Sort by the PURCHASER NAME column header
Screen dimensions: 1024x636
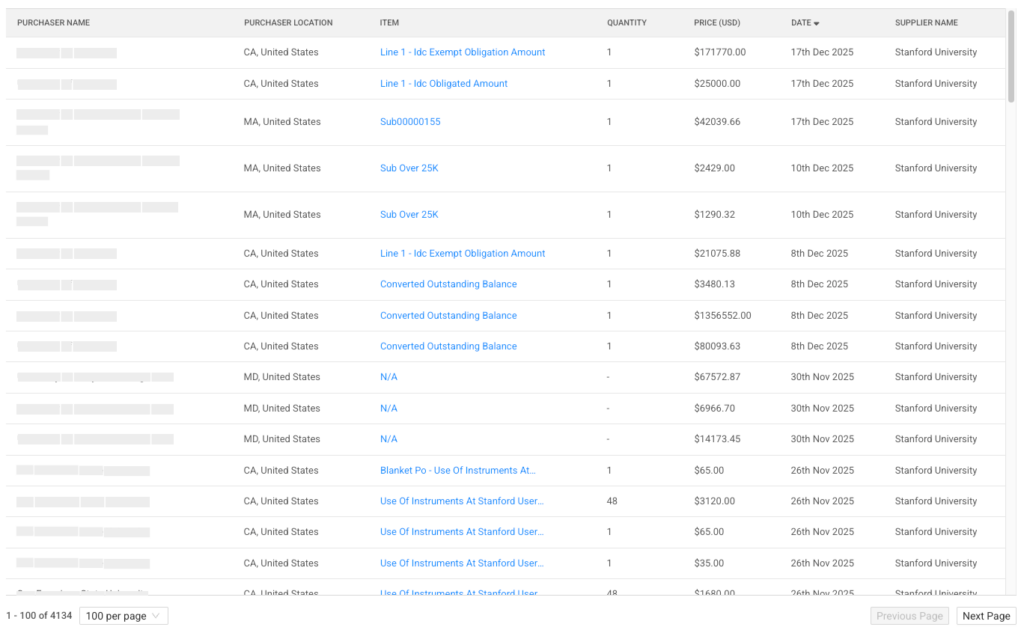54,23
